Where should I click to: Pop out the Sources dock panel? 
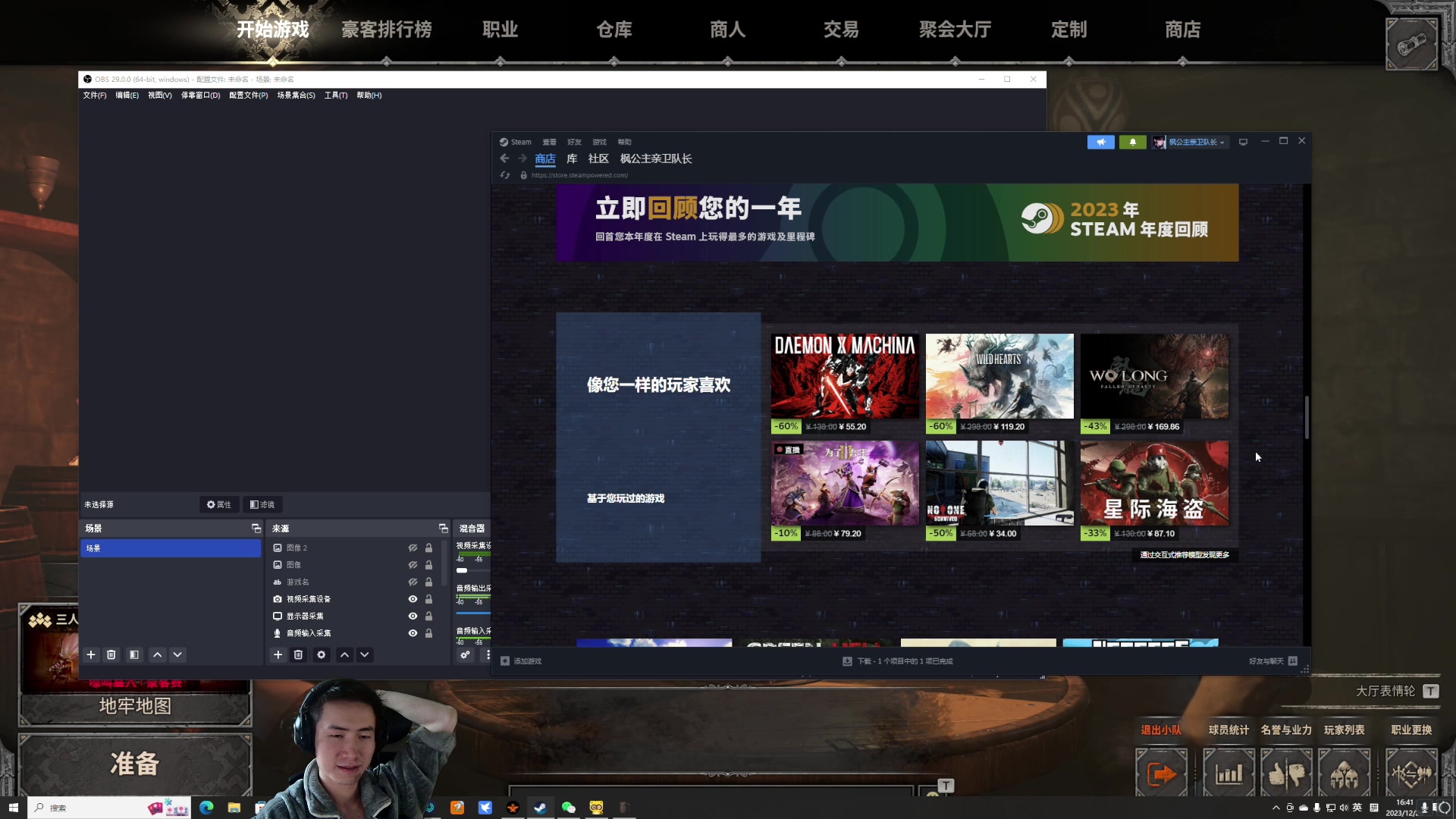[x=444, y=528]
